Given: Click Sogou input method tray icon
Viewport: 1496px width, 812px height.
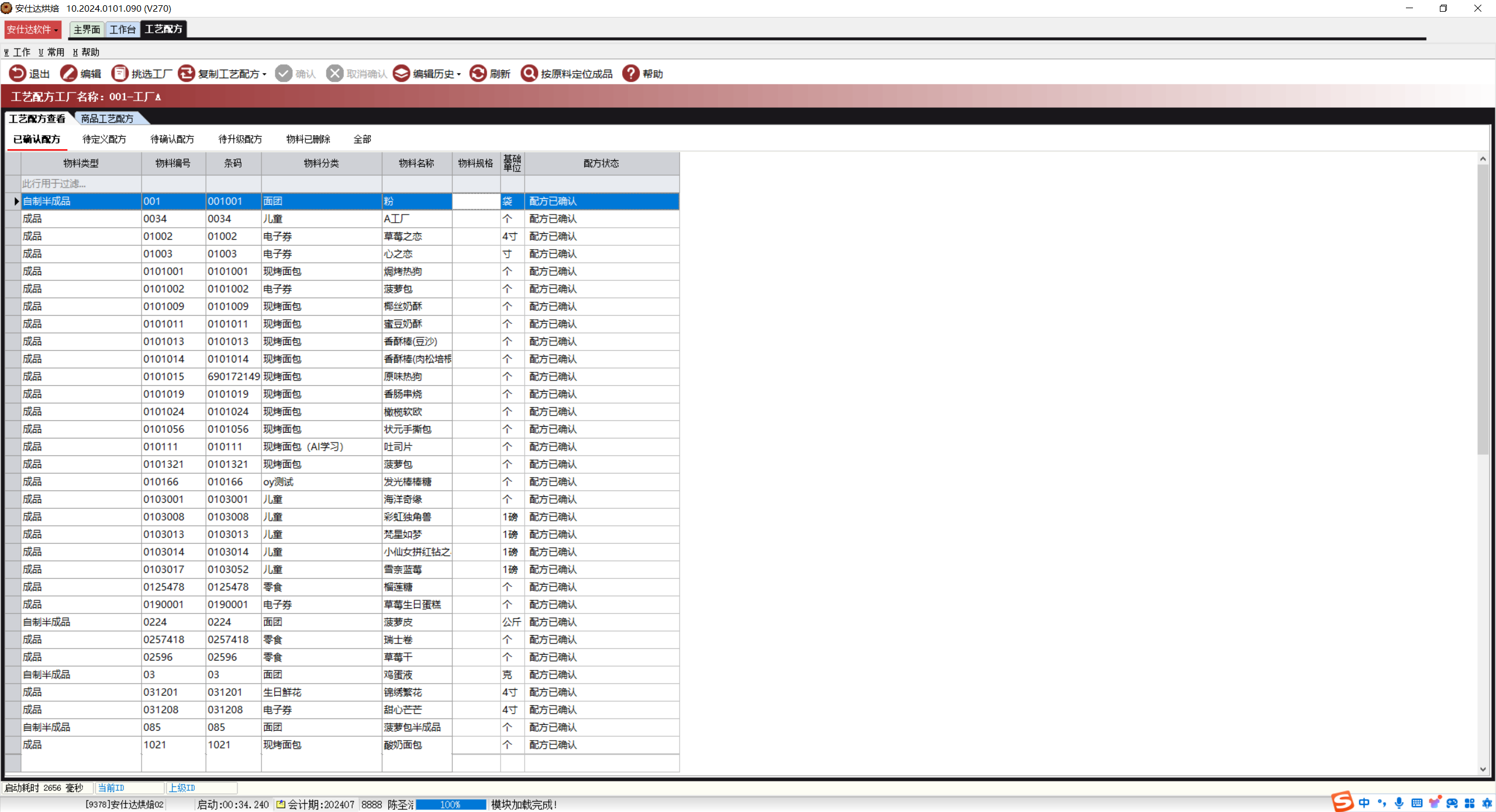Looking at the screenshot, I should click(x=1342, y=802).
